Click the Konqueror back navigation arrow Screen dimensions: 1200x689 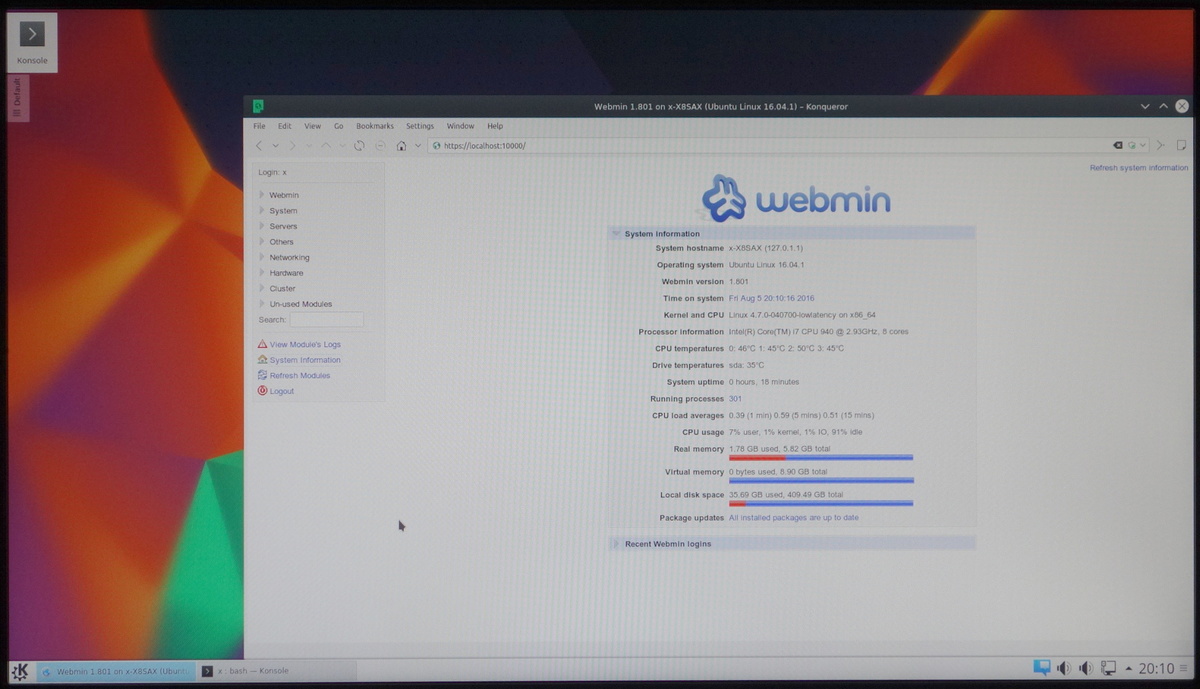tap(260, 146)
